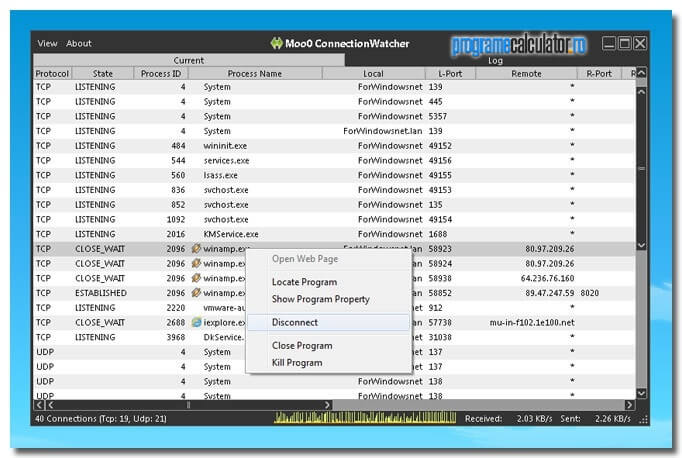Maximize the ConnectionWatcher window
Image resolution: width=682 pixels, height=458 pixels.
[x=625, y=43]
